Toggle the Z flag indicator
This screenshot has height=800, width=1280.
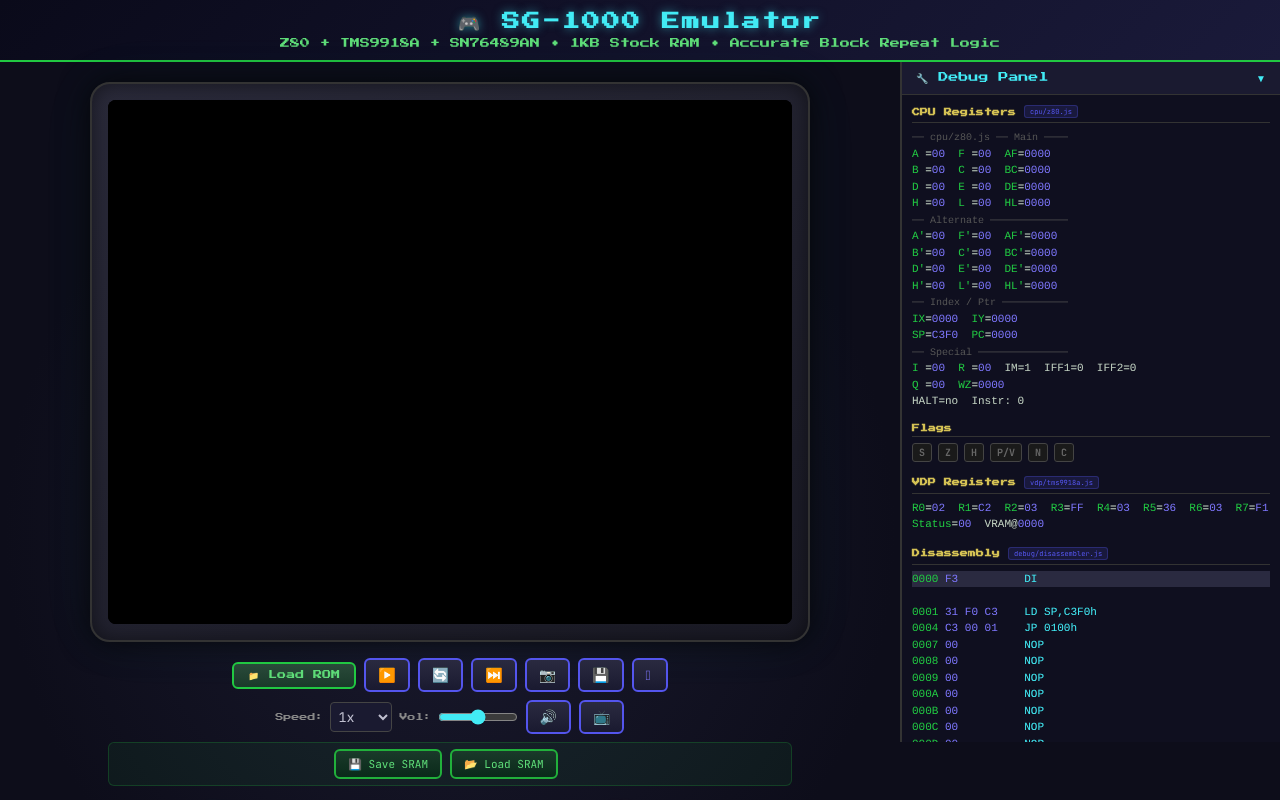click(948, 453)
